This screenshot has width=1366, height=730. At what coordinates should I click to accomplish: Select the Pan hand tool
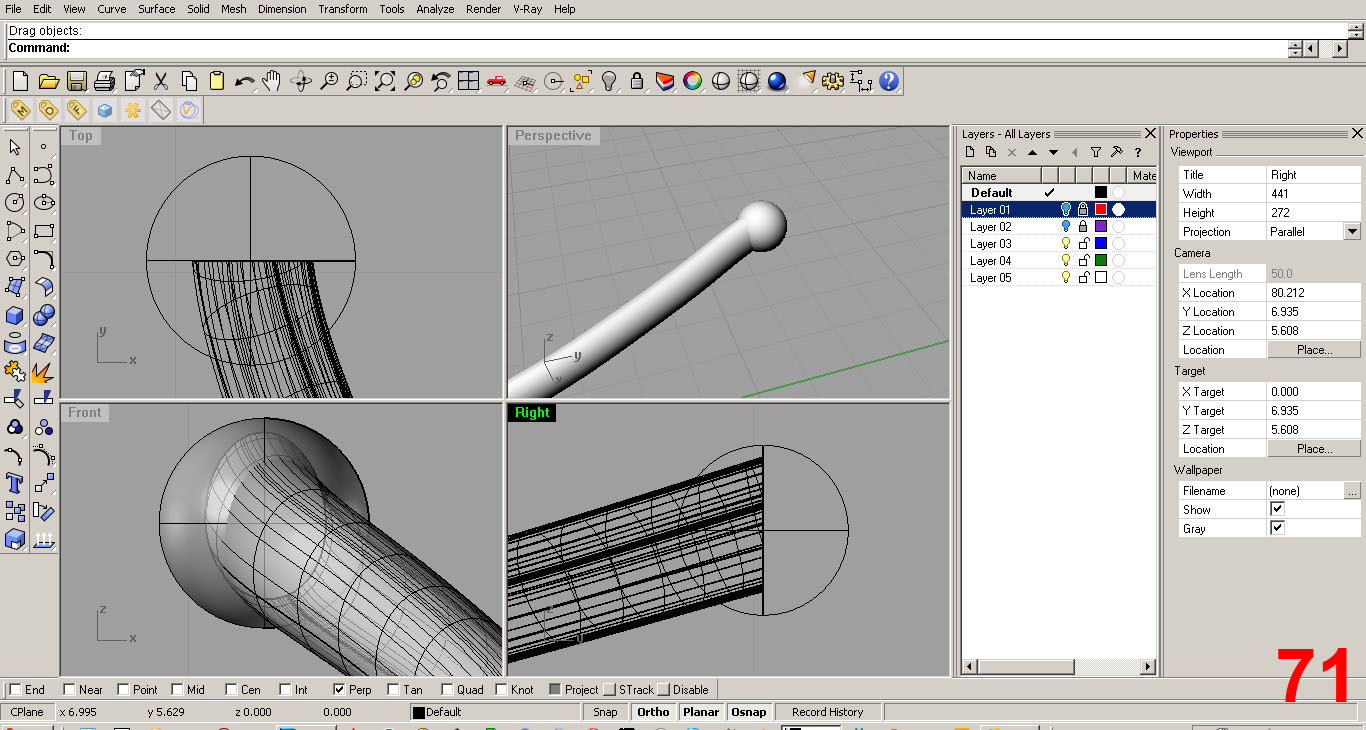point(272,81)
